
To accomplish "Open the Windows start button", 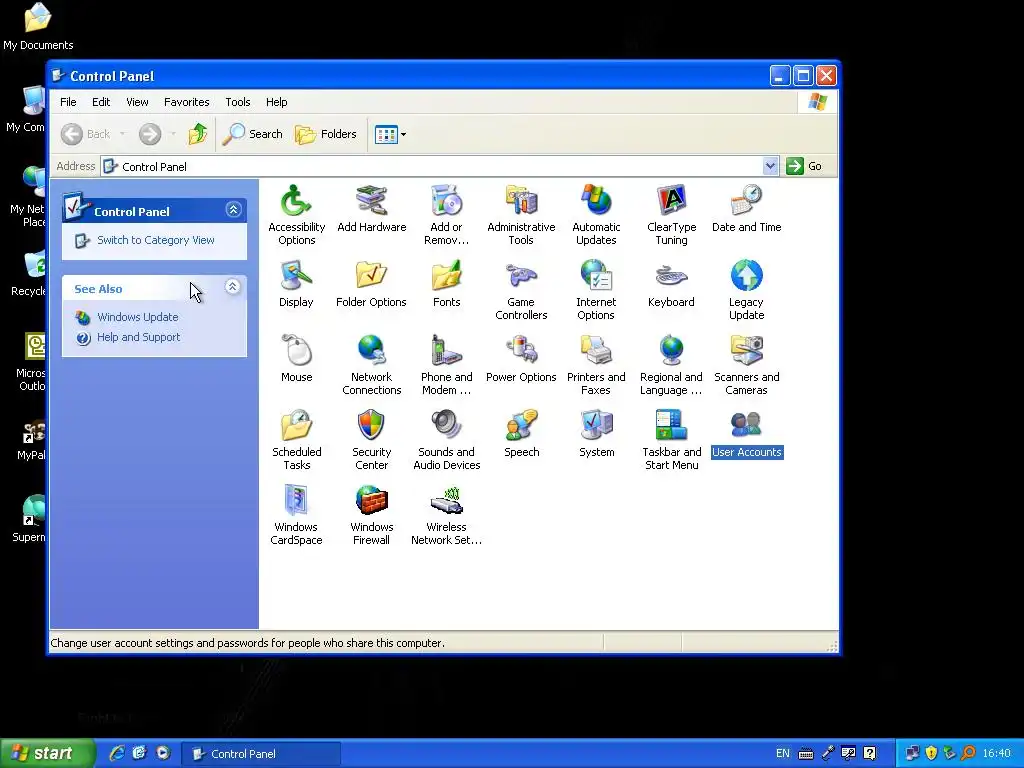I will tap(48, 753).
